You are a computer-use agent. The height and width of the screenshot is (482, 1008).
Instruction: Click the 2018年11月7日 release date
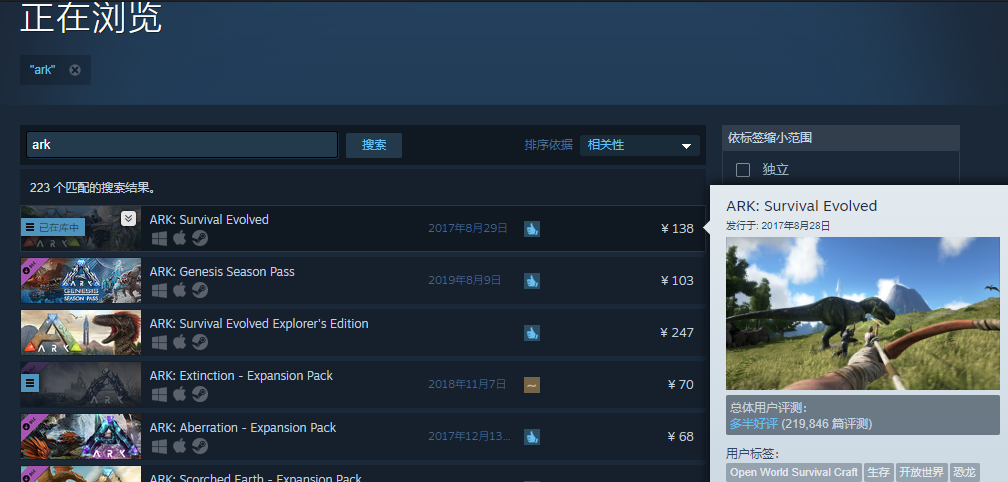point(467,384)
